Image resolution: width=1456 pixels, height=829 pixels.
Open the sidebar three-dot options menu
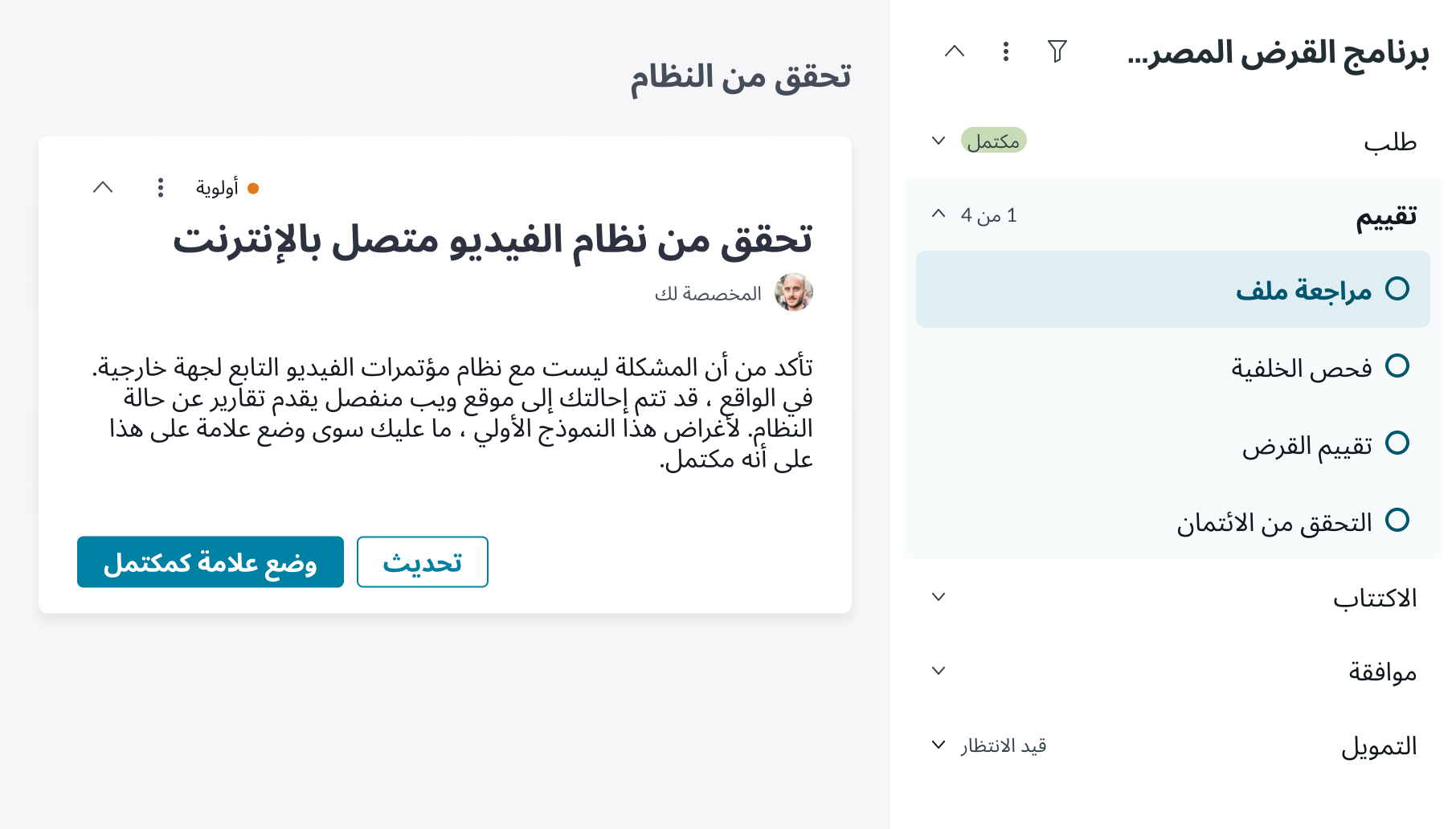tap(1004, 51)
